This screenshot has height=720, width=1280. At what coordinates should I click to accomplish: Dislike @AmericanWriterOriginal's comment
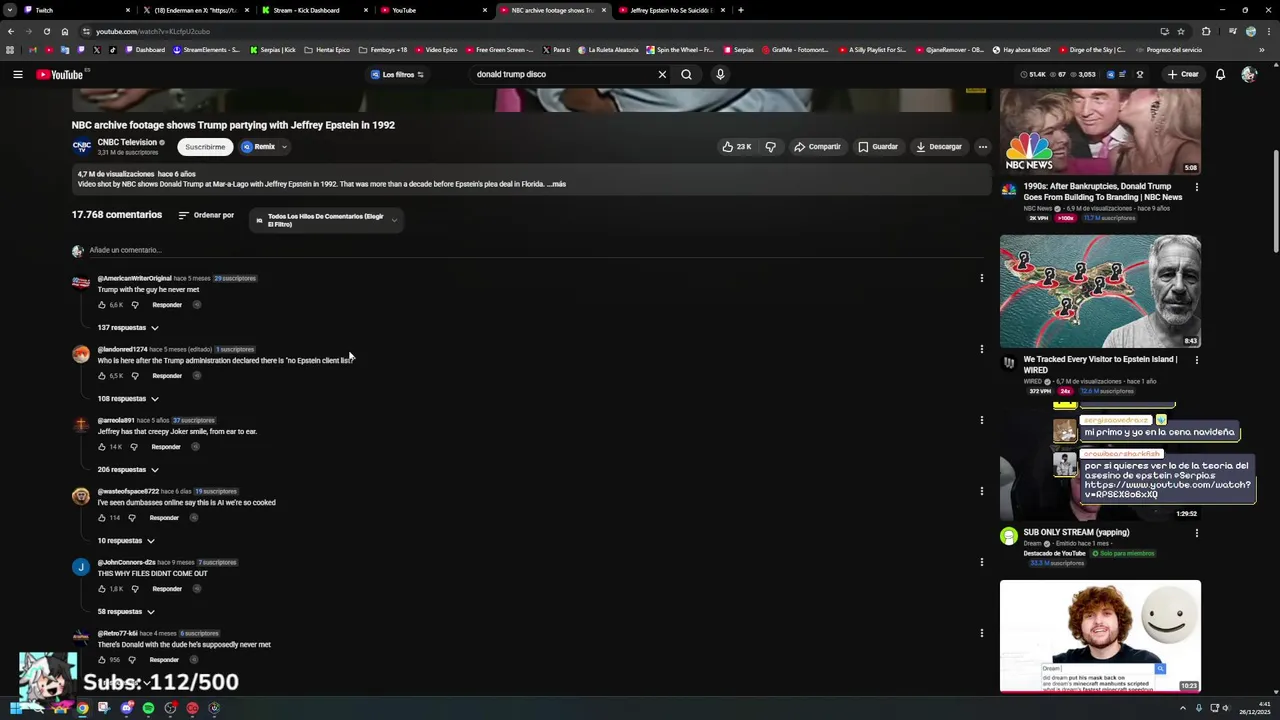pos(135,305)
